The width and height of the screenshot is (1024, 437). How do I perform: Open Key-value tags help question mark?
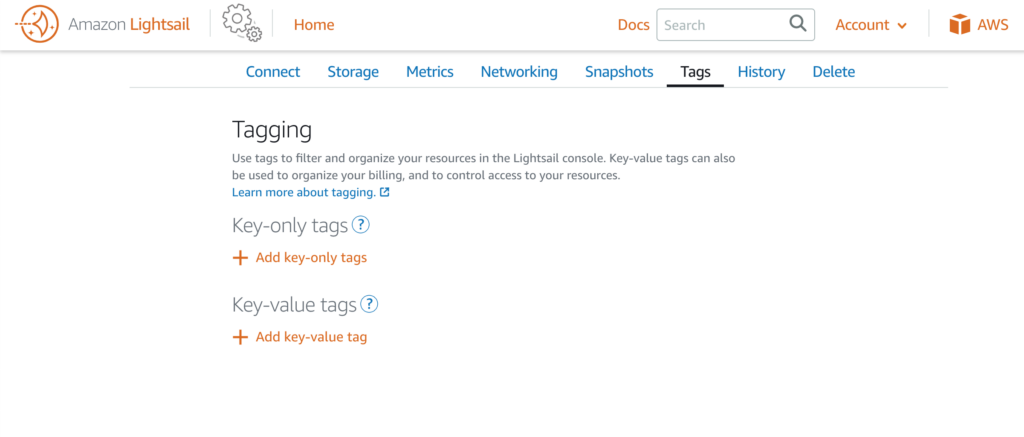click(x=370, y=304)
